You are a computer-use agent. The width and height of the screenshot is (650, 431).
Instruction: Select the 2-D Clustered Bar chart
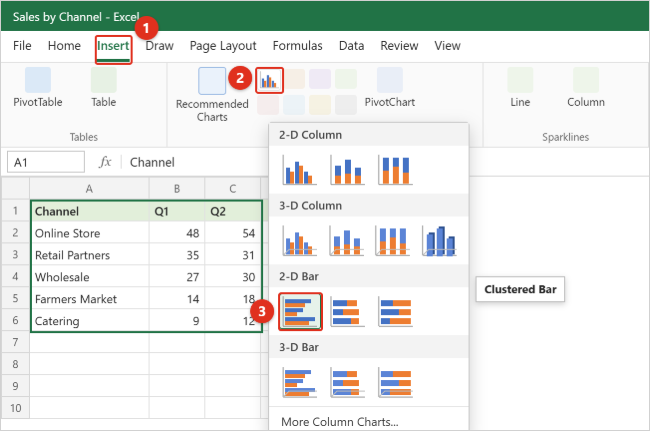(x=300, y=312)
